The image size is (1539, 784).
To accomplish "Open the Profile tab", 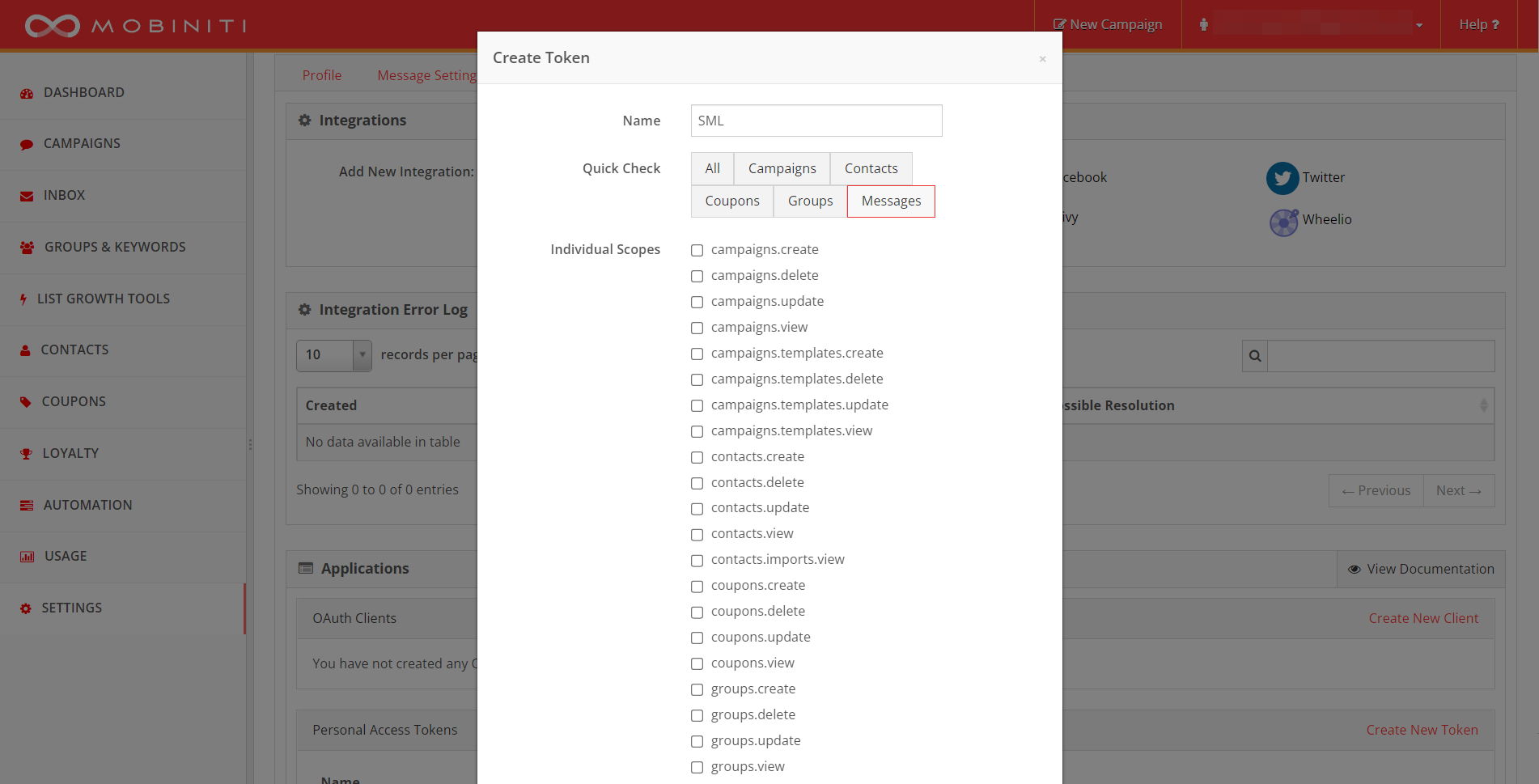I will (322, 75).
